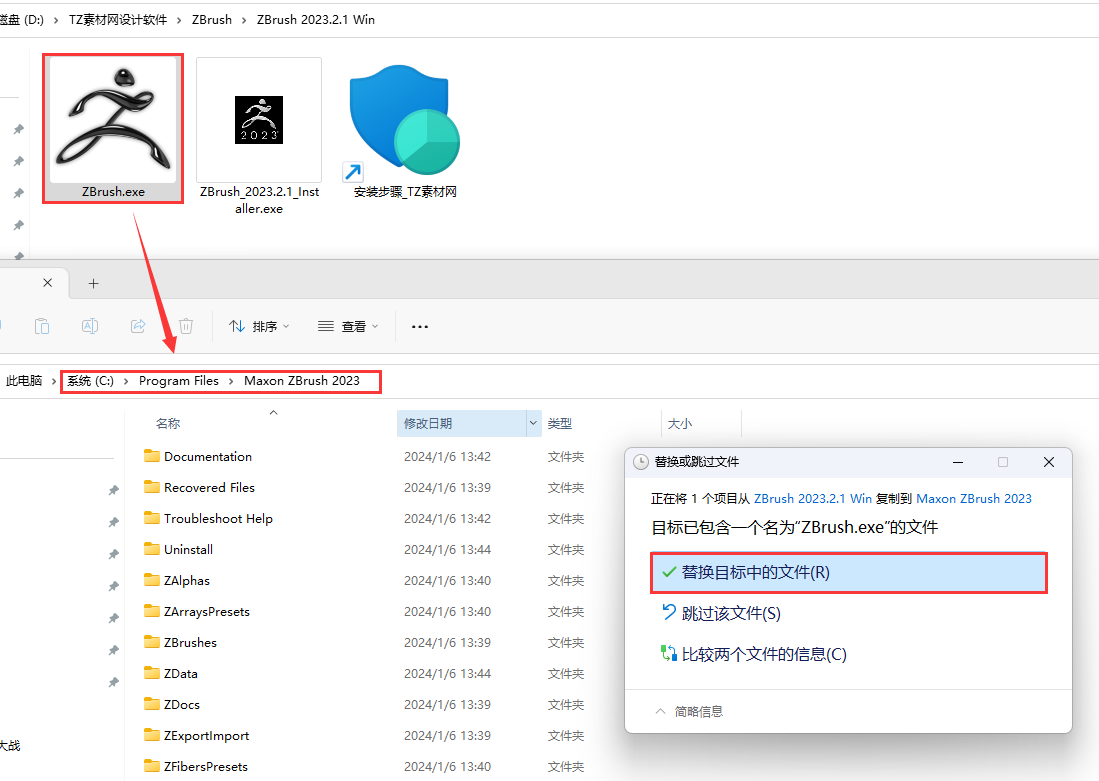
Task: Click the share icon in the toolbar
Action: pos(138,326)
